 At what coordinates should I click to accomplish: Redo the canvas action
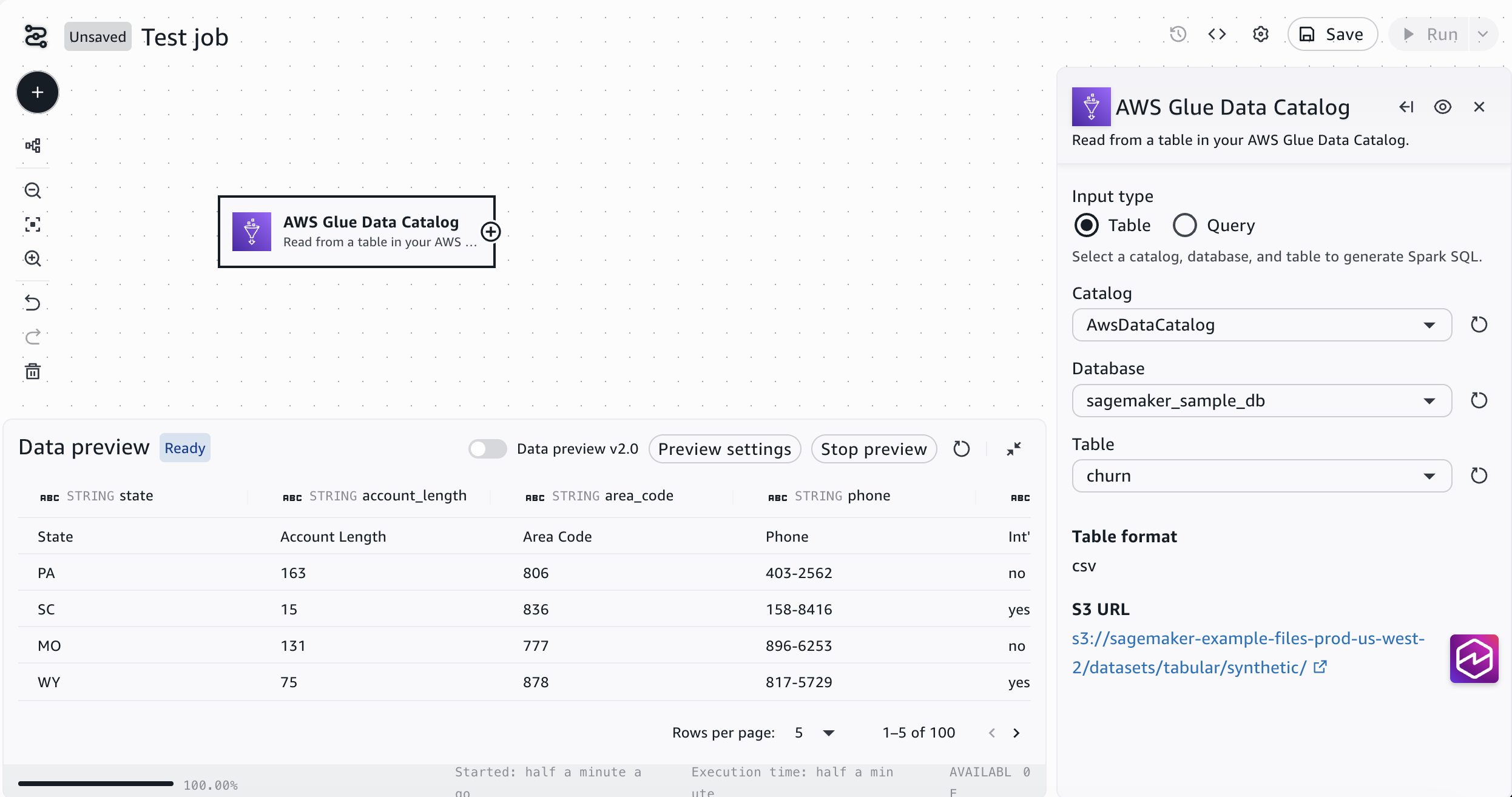33,337
